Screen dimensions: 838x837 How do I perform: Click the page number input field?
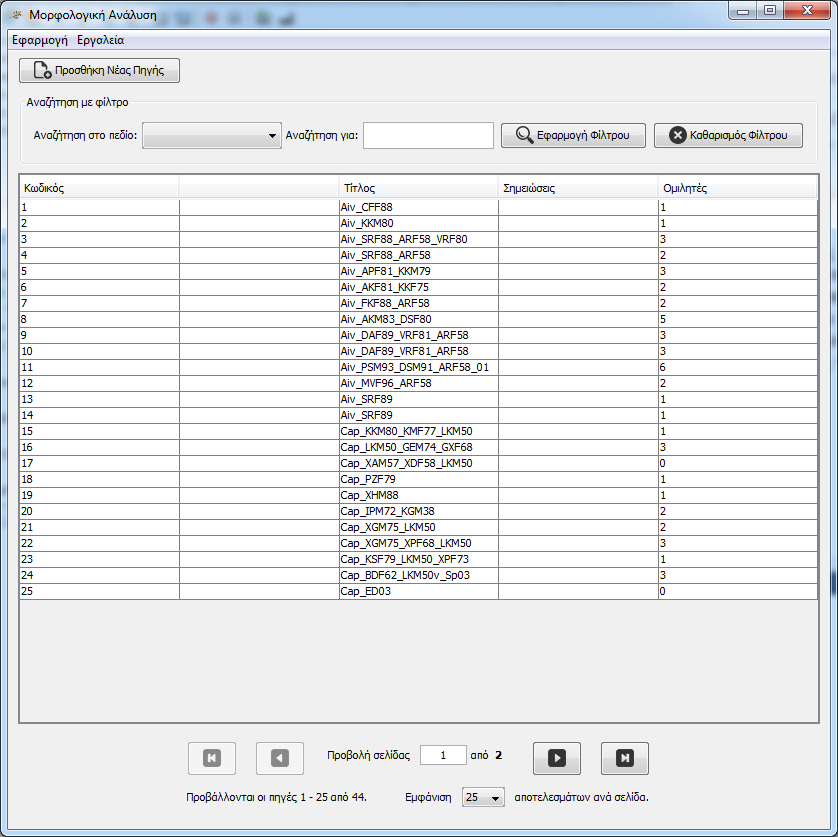443,755
